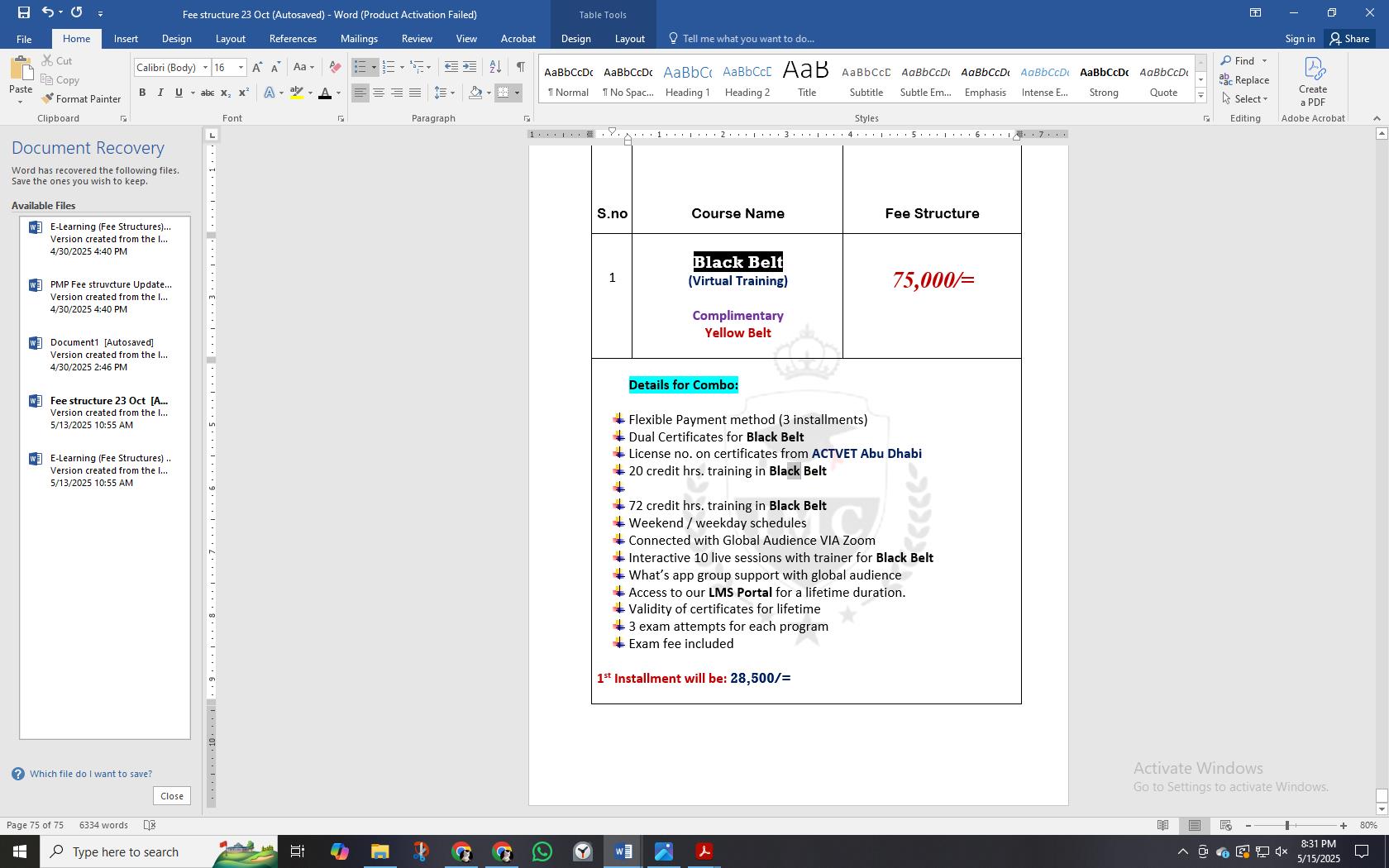Screen dimensions: 1389x868
Task: Switch to the Insert tab
Action: click(126, 39)
